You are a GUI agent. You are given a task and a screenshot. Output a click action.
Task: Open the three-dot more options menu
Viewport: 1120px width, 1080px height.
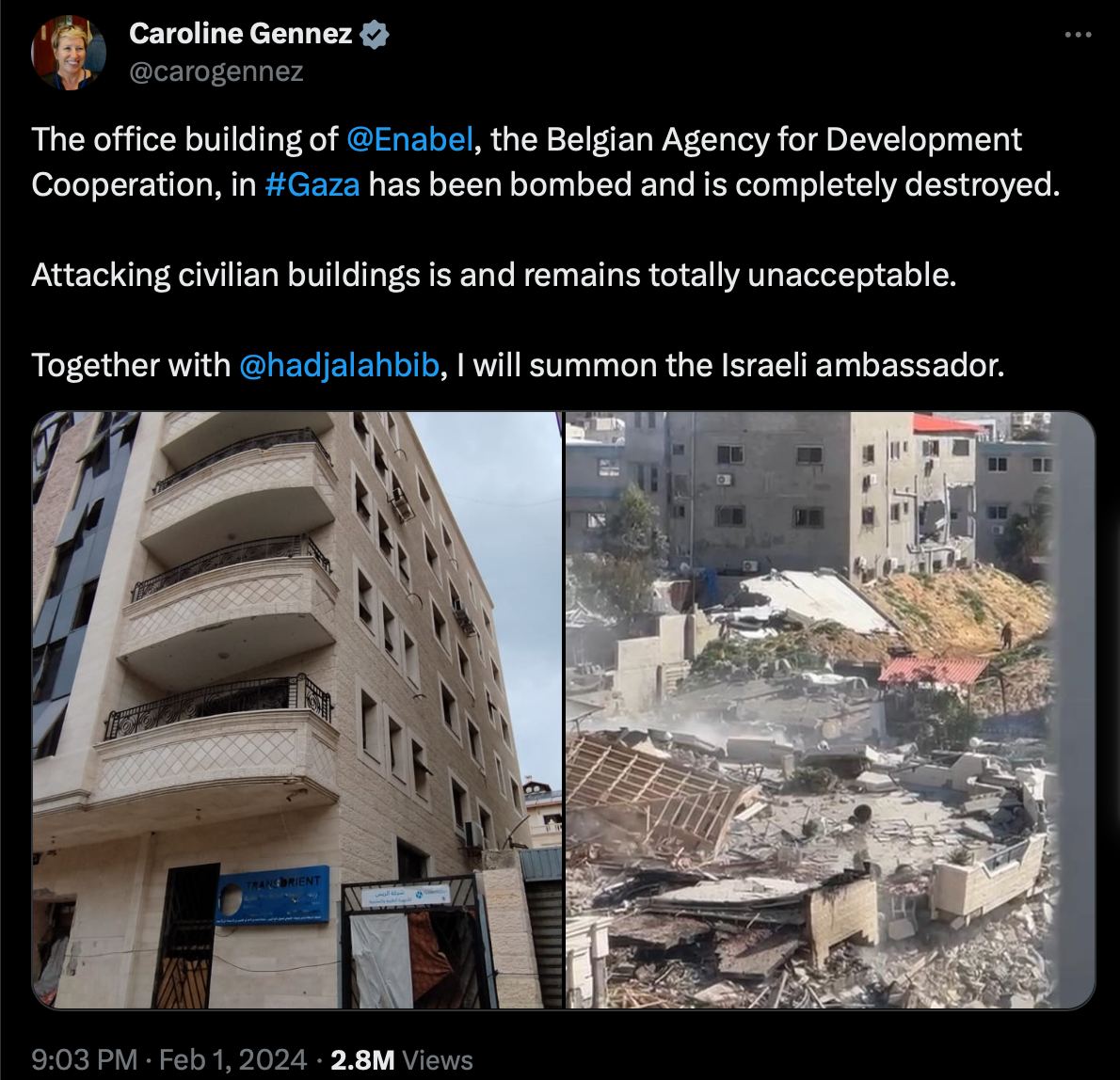1077,34
